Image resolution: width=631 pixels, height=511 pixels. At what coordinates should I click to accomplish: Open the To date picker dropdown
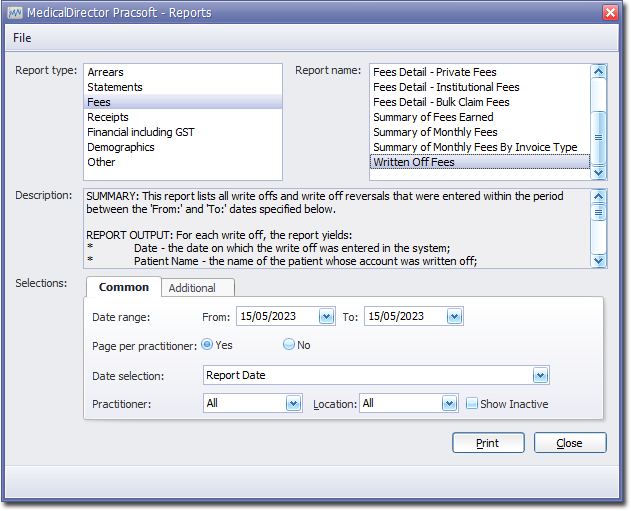coord(454,316)
